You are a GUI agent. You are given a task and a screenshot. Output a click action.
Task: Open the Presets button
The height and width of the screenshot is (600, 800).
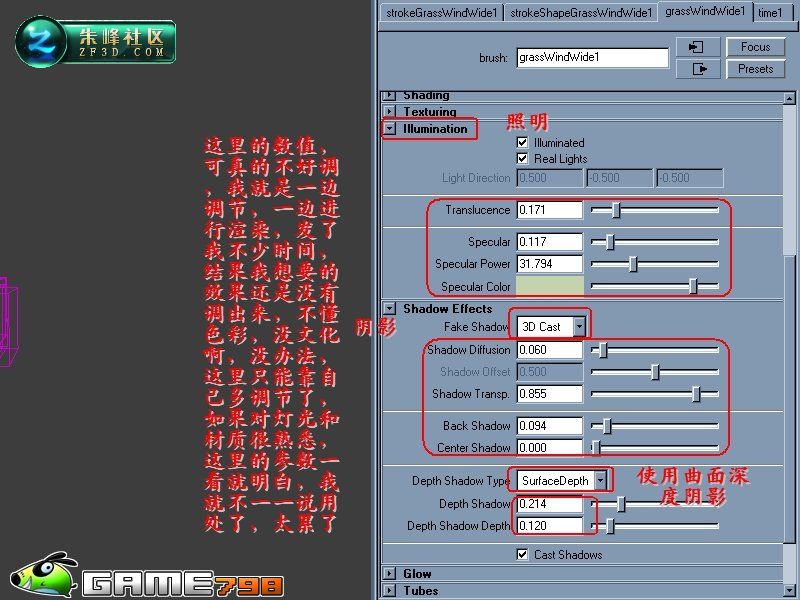(755, 69)
